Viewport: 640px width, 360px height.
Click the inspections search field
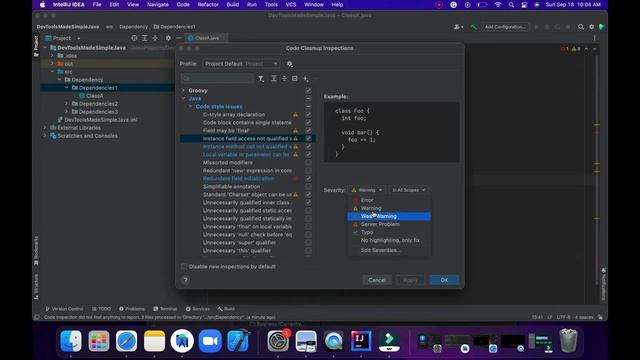pos(217,78)
